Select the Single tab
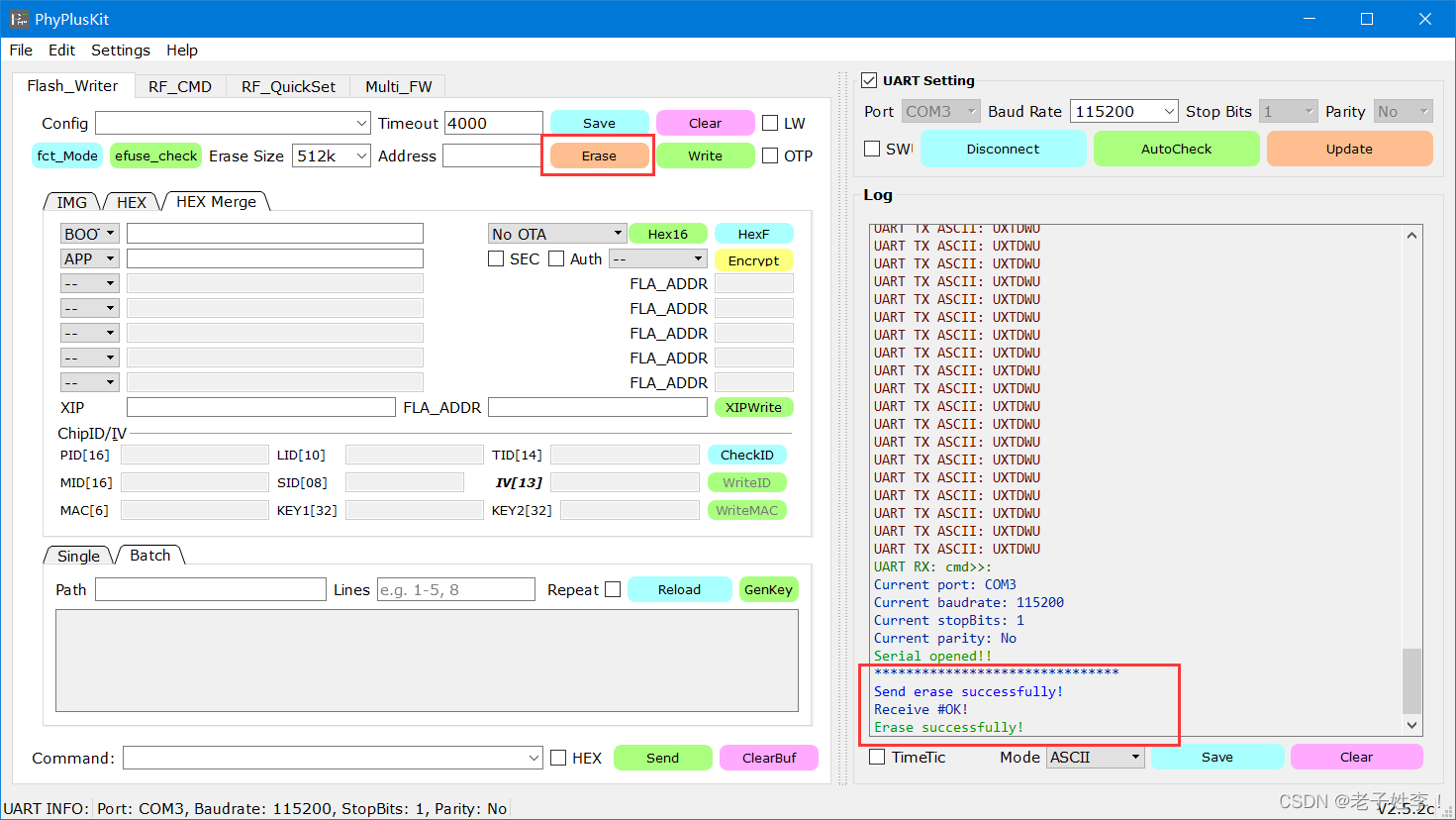Screen dimensions: 1456x820 coord(78,556)
